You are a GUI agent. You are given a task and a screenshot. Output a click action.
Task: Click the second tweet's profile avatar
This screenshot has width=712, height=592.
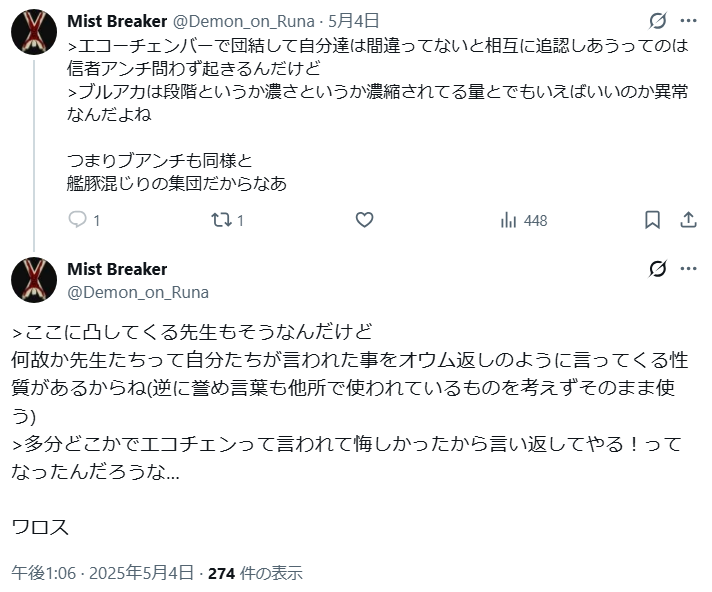pyautogui.click(x=33, y=280)
